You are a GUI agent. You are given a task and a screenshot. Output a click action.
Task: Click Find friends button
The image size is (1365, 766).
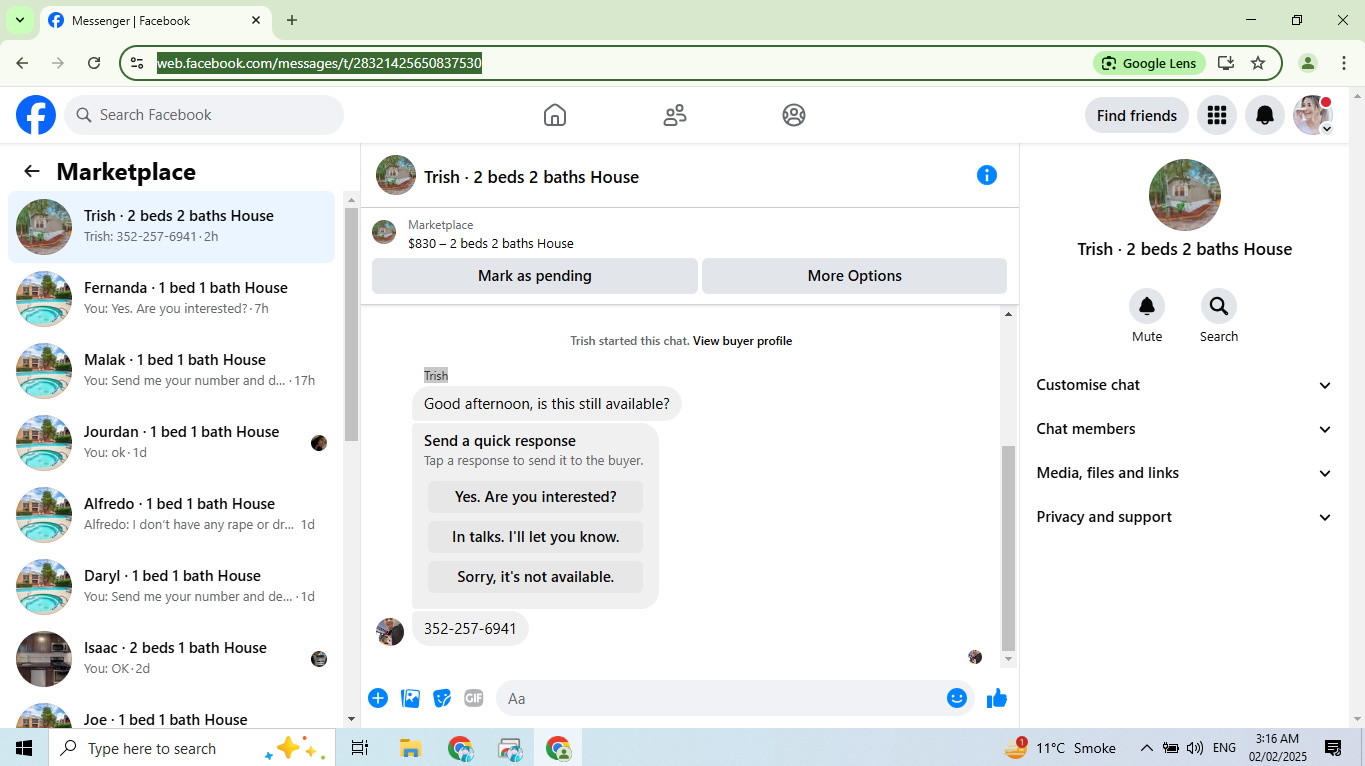point(1137,115)
